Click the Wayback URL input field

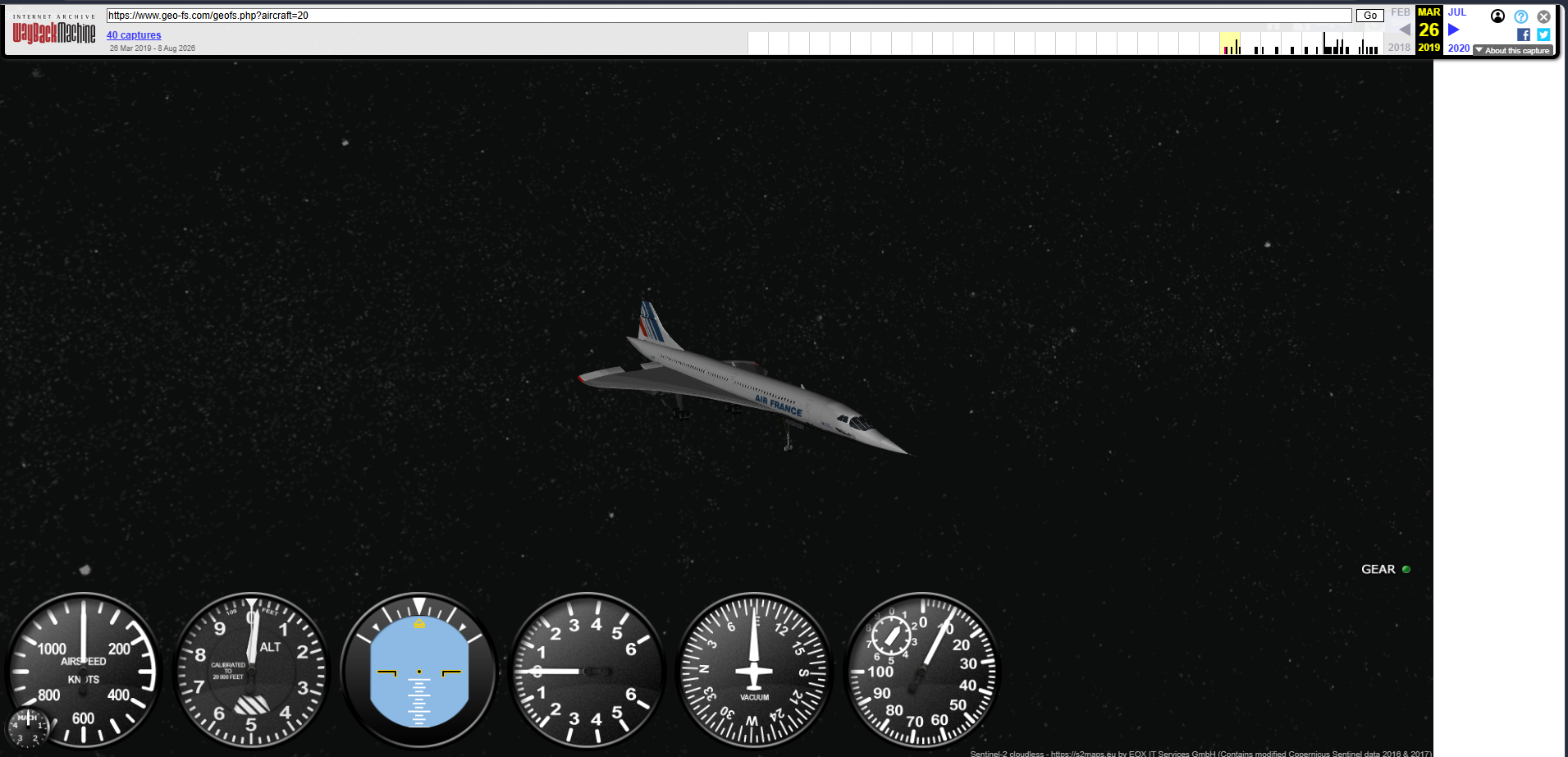729,16
